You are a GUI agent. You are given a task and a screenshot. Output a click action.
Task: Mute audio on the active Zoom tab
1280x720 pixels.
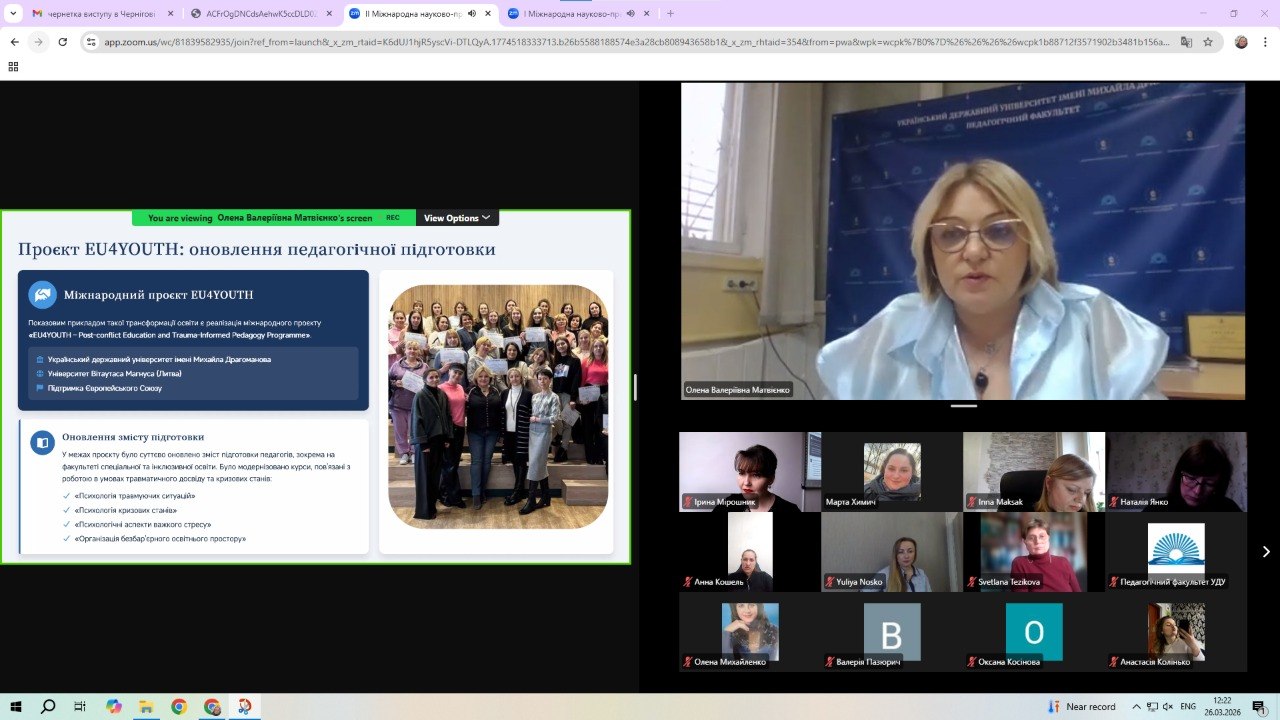click(x=471, y=14)
